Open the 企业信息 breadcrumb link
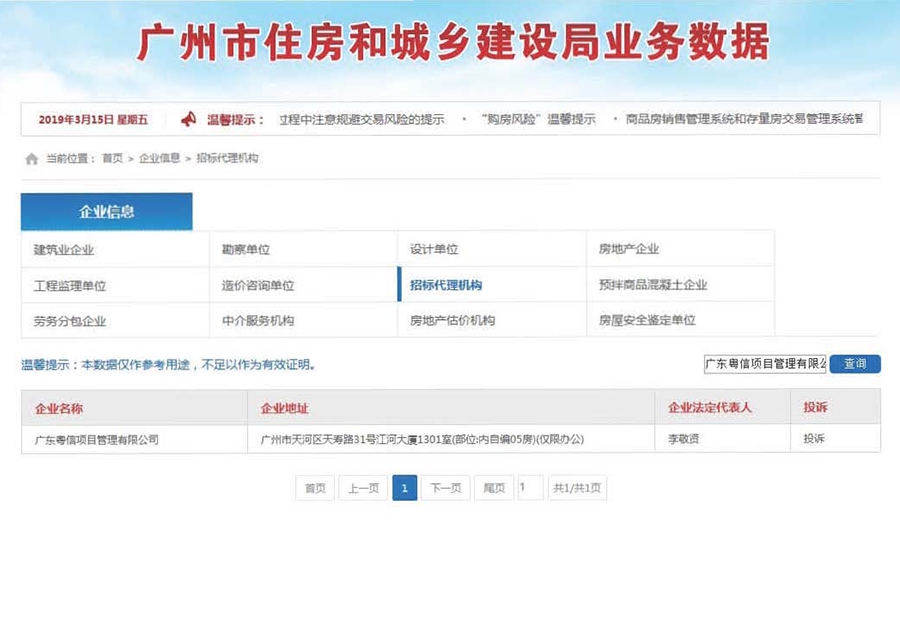The height and width of the screenshot is (637, 900). click(x=159, y=159)
